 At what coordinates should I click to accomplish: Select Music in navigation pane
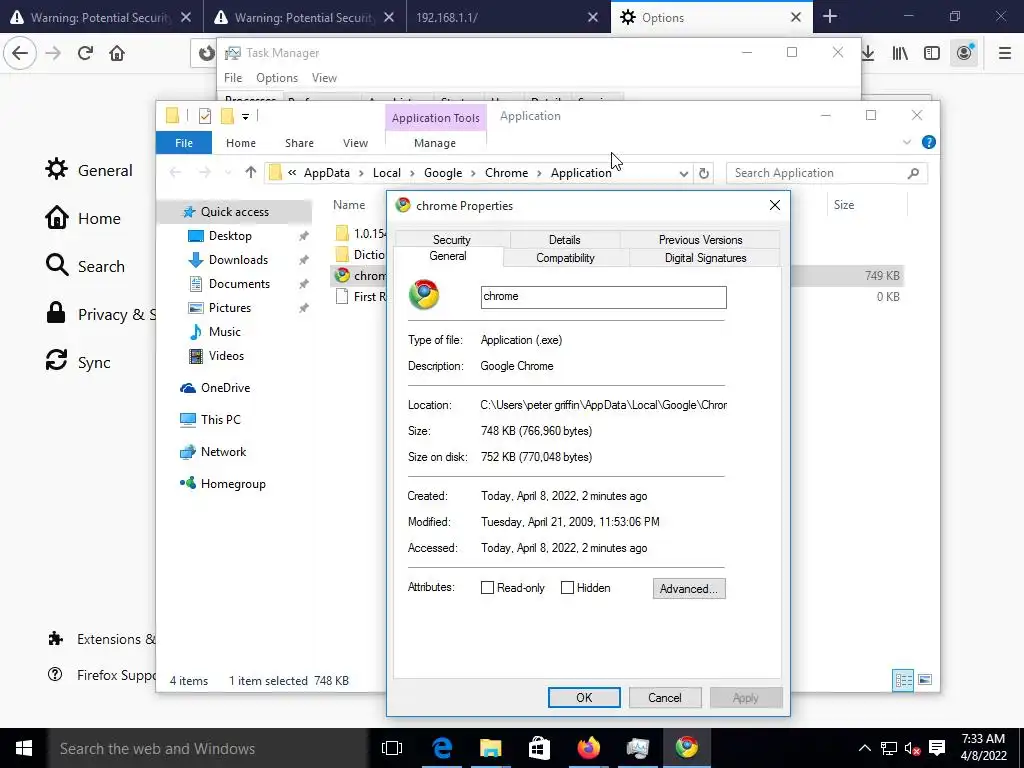pyautogui.click(x=224, y=332)
